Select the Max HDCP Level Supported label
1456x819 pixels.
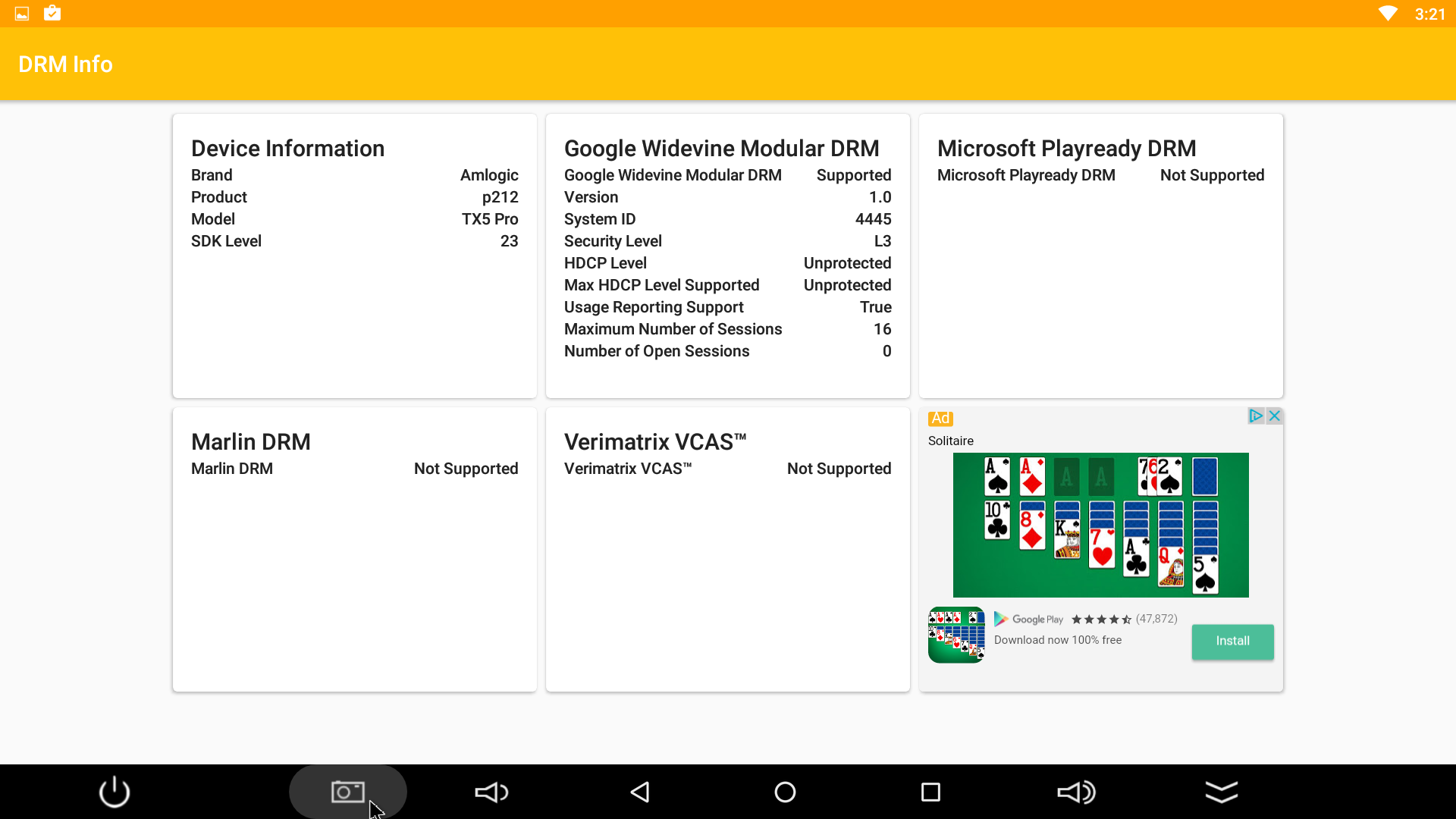pyautogui.click(x=662, y=285)
